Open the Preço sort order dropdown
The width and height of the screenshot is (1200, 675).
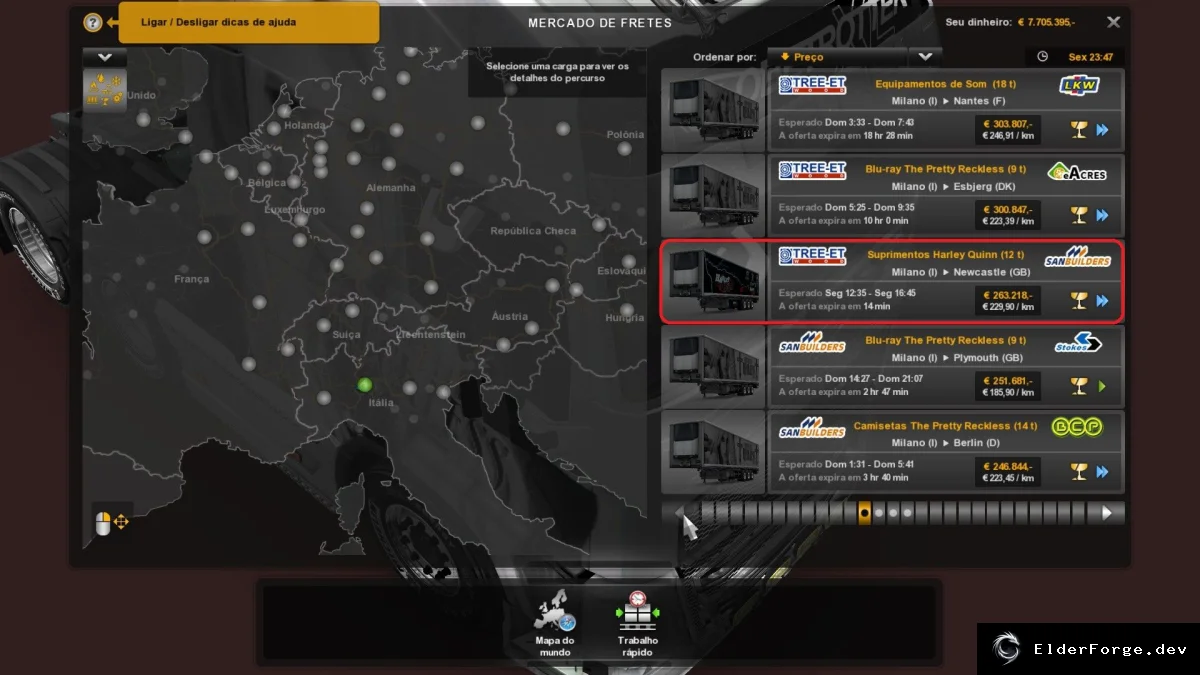837,57
